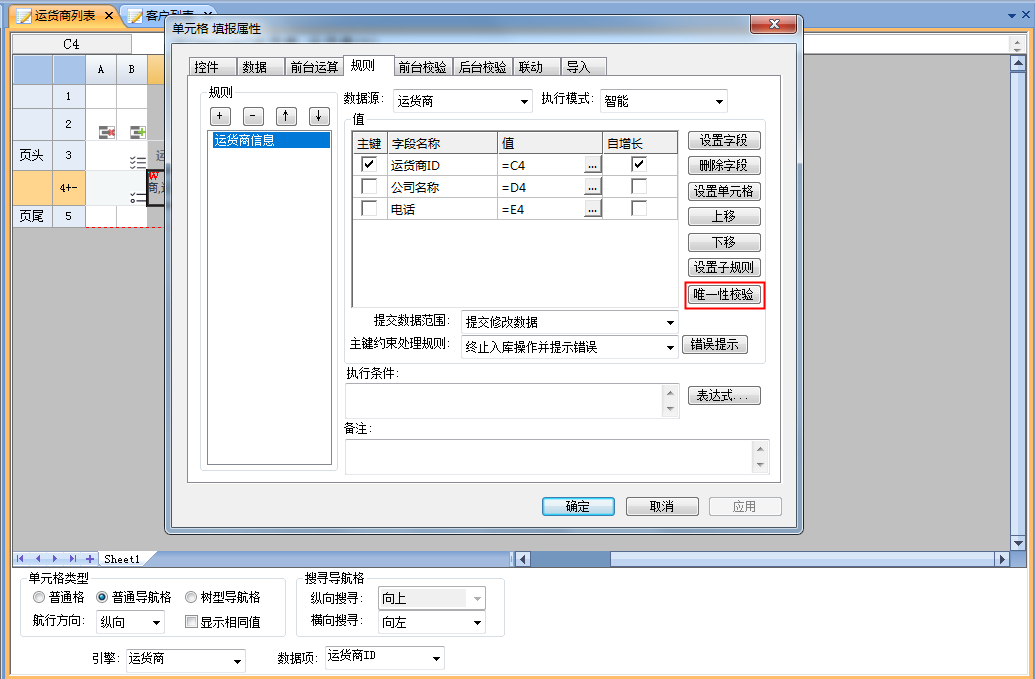Select 运货商信息 rule in list
The width and height of the screenshot is (1035, 679).
[x=269, y=141]
